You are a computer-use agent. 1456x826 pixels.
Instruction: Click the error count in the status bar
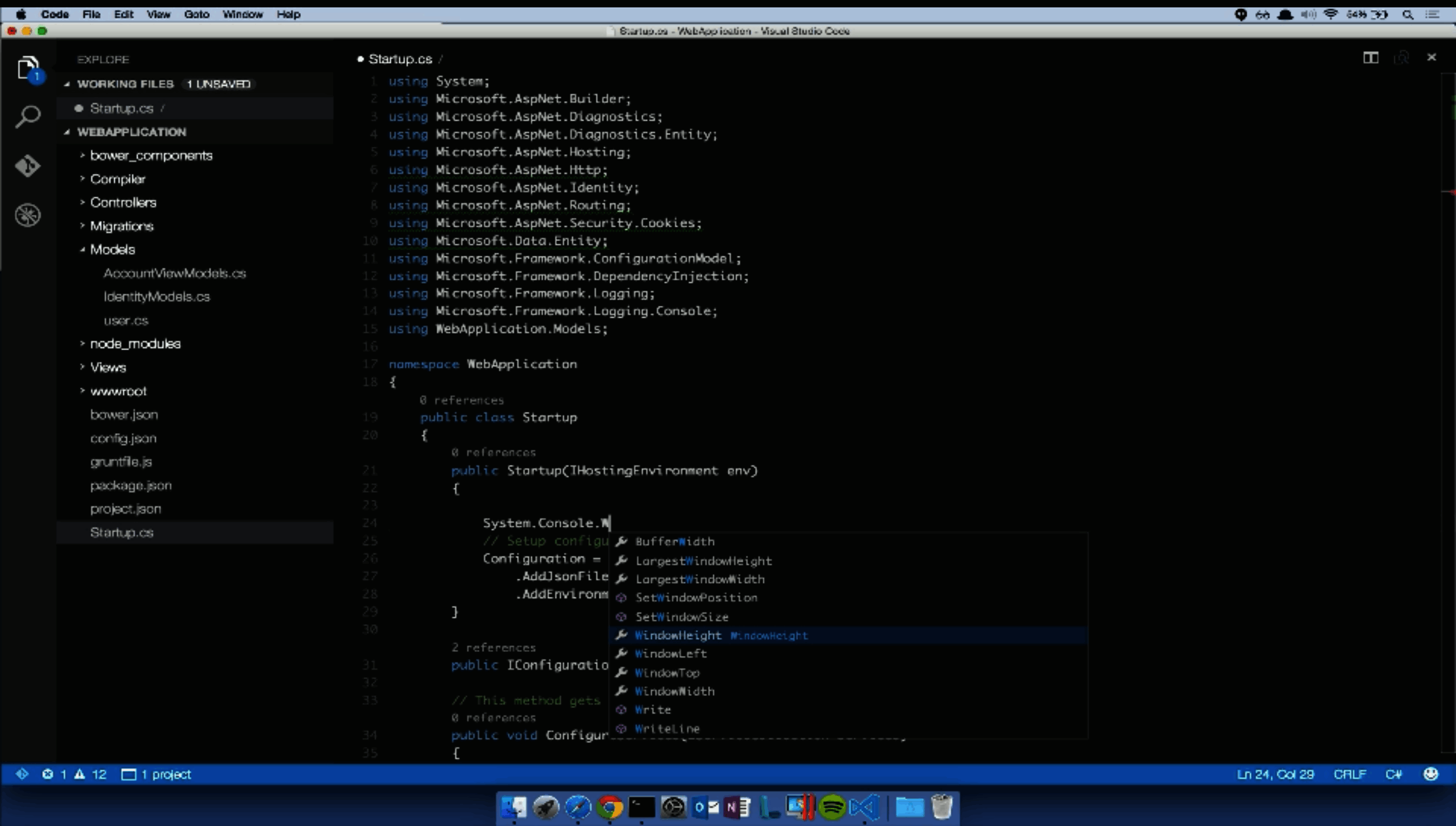(56, 774)
